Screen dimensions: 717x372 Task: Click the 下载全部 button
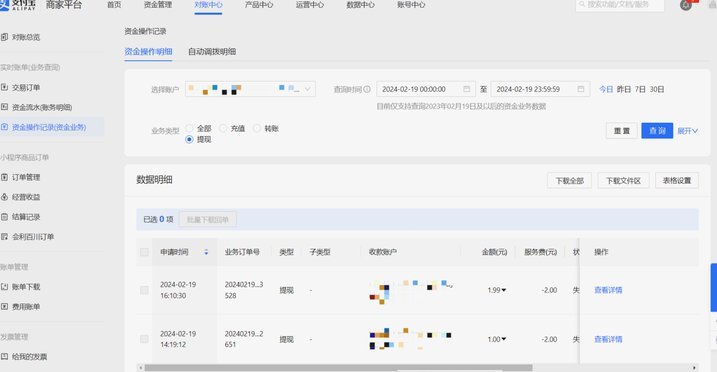click(x=569, y=181)
